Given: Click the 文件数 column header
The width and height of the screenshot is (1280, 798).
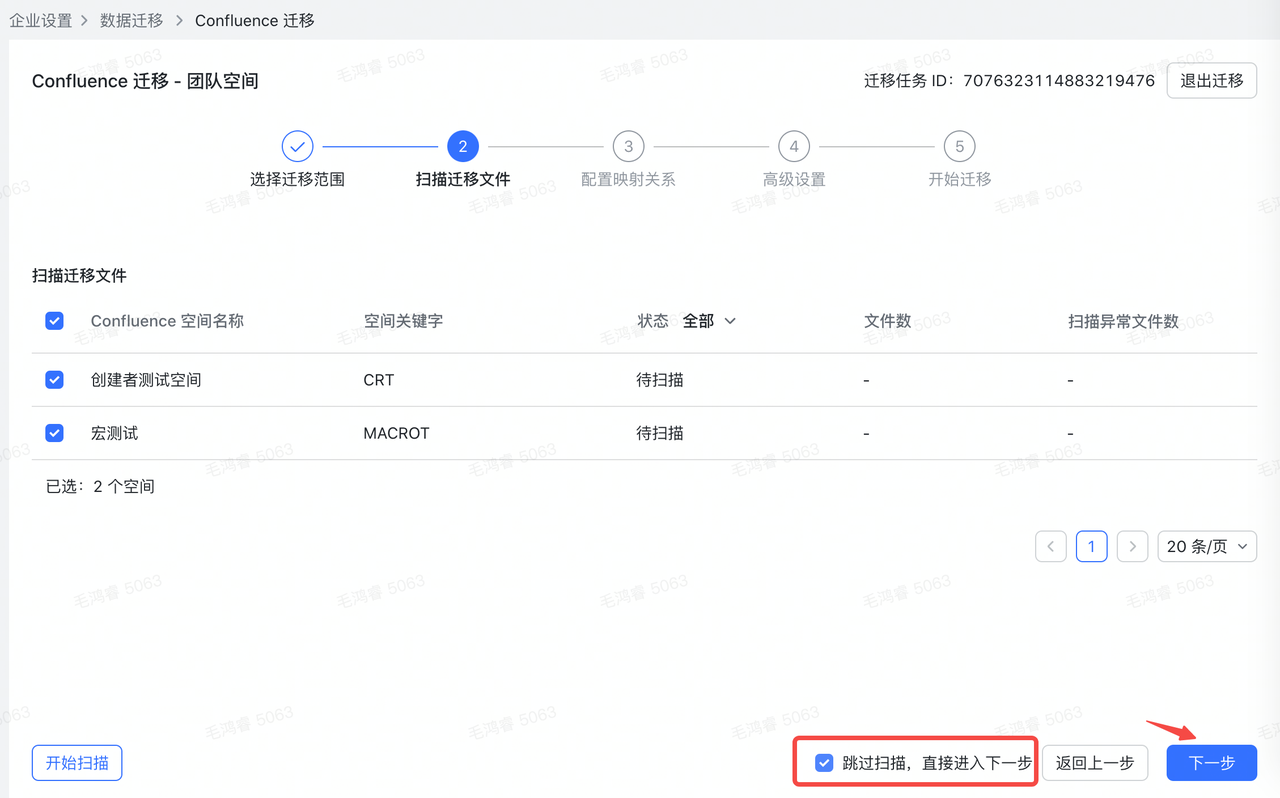Looking at the screenshot, I should 888,321.
